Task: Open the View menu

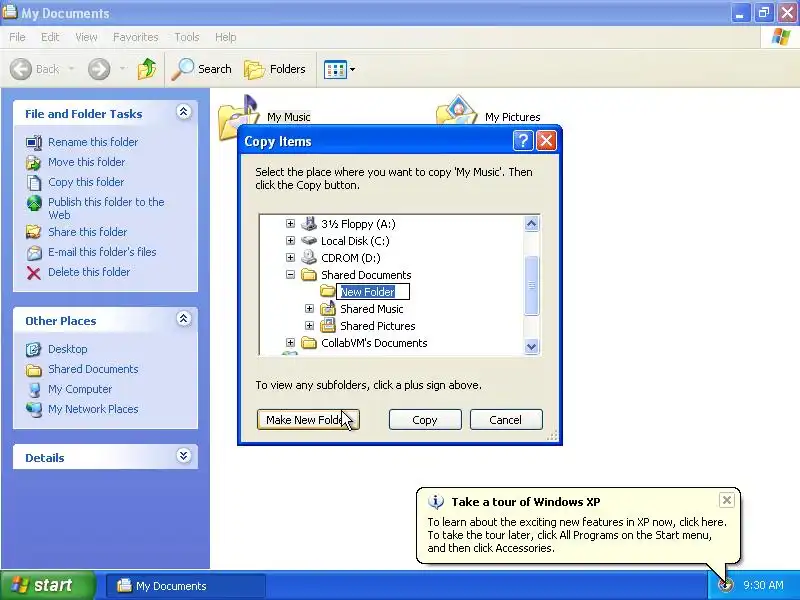Action: pos(86,37)
